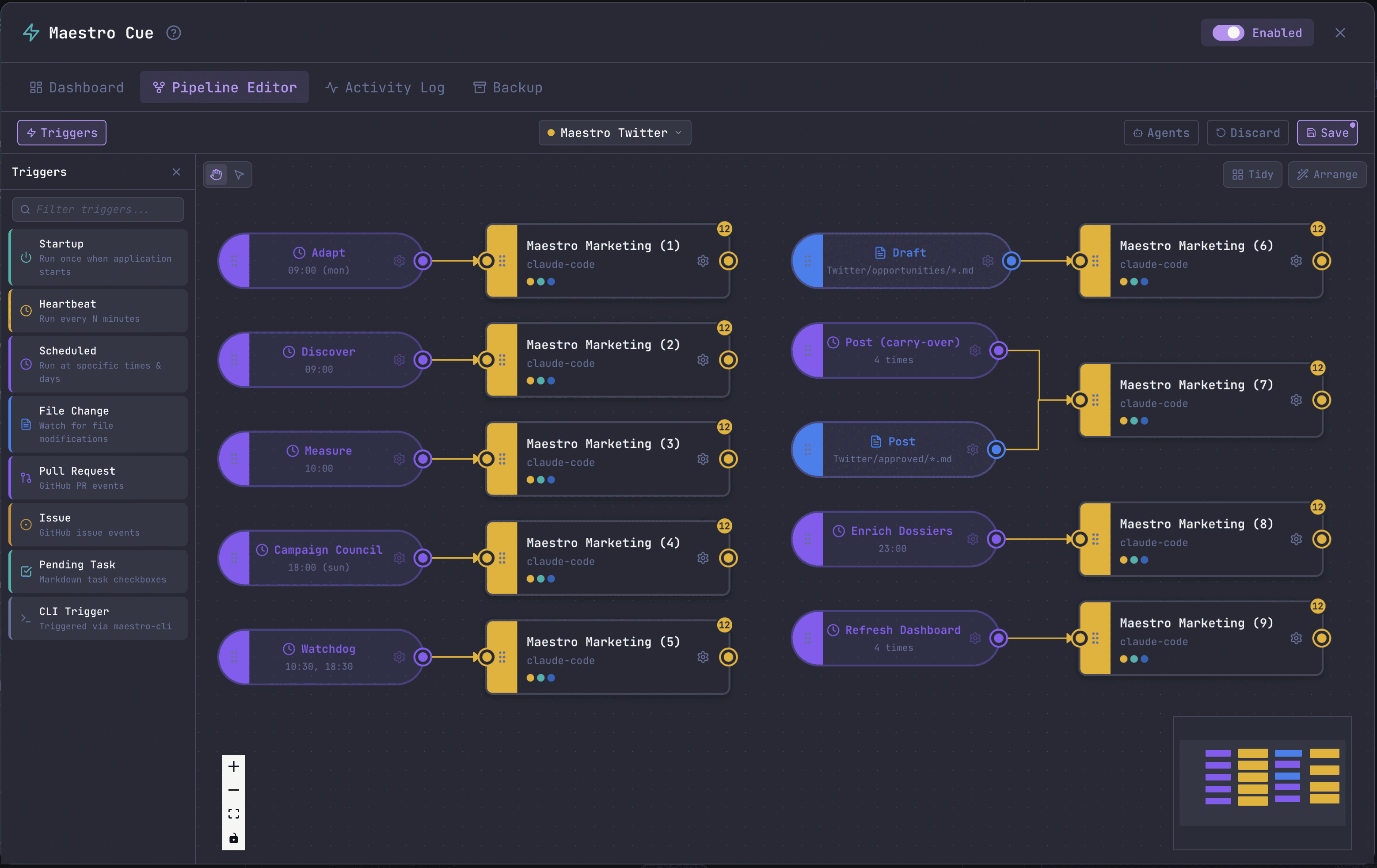
Task: Open the Activity Log tab
Action: click(385, 88)
